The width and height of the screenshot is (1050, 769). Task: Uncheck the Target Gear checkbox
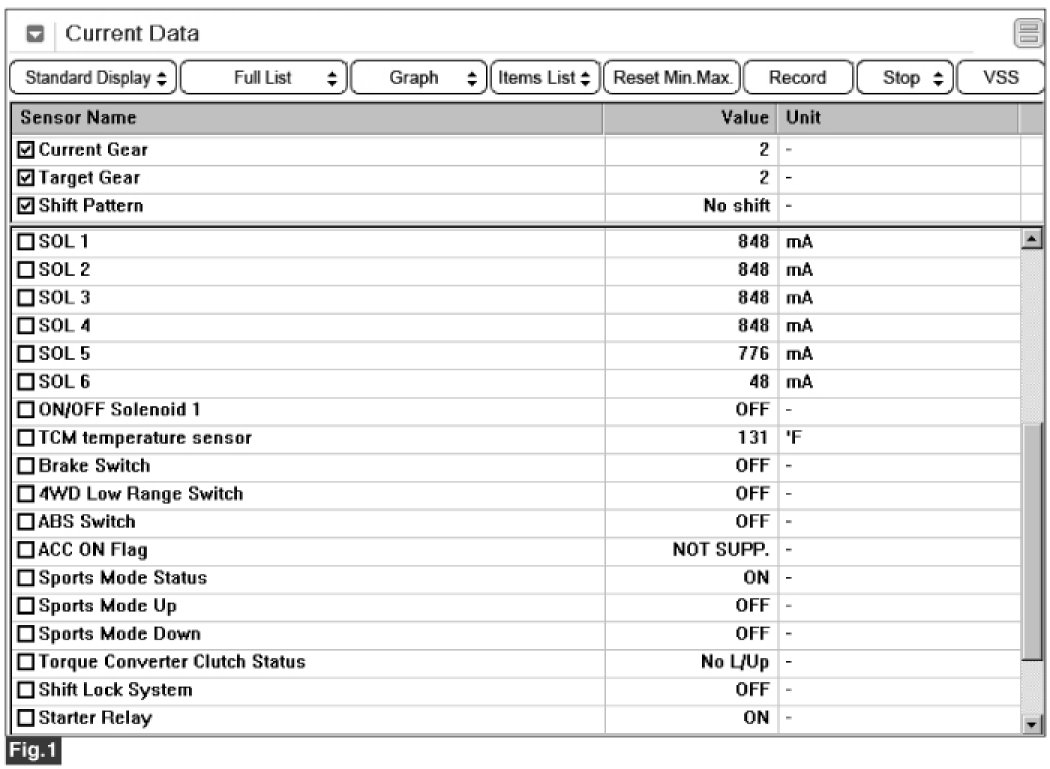(26, 178)
